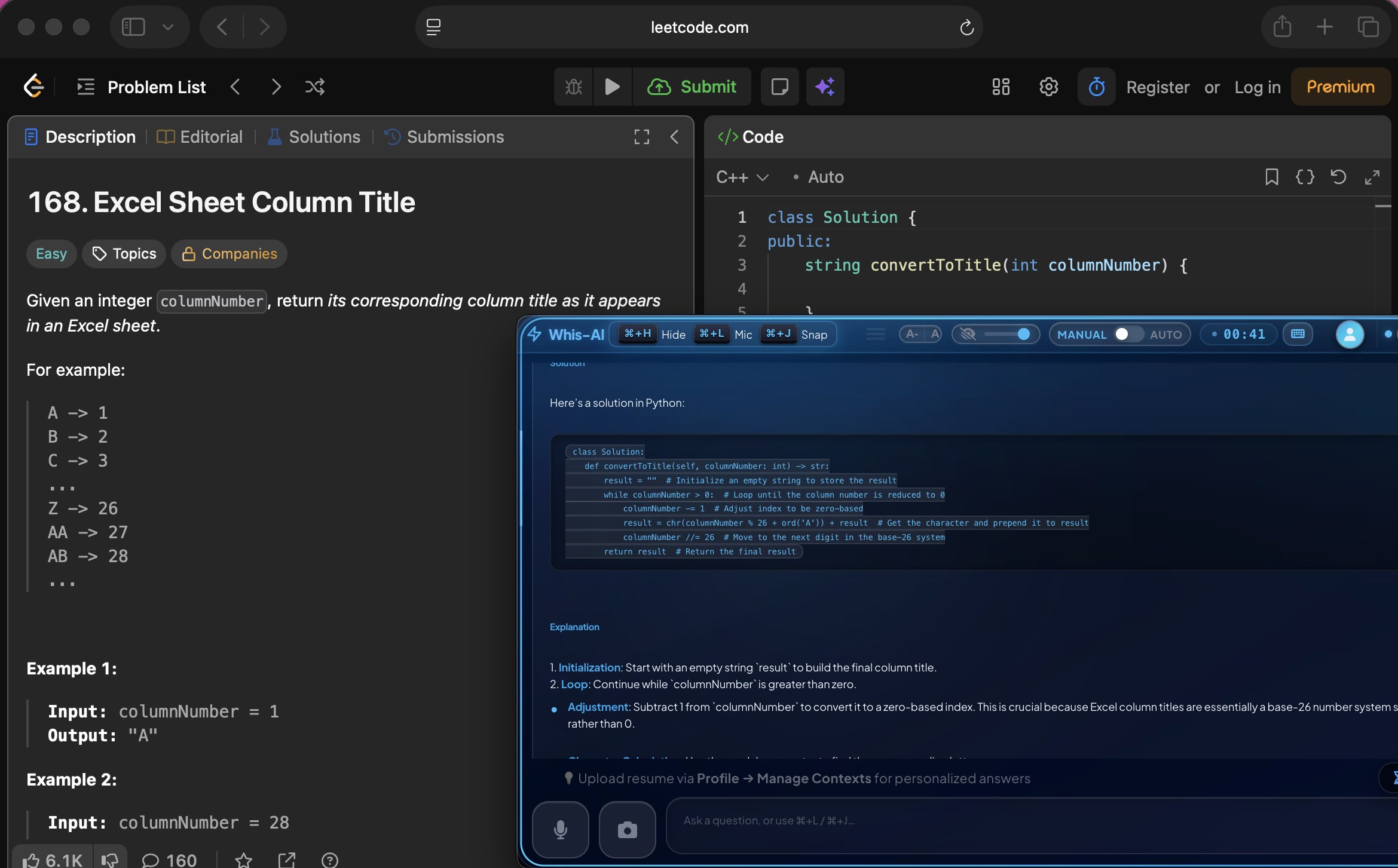Submit the solution
The width and height of the screenshot is (1398, 868).
[692, 87]
